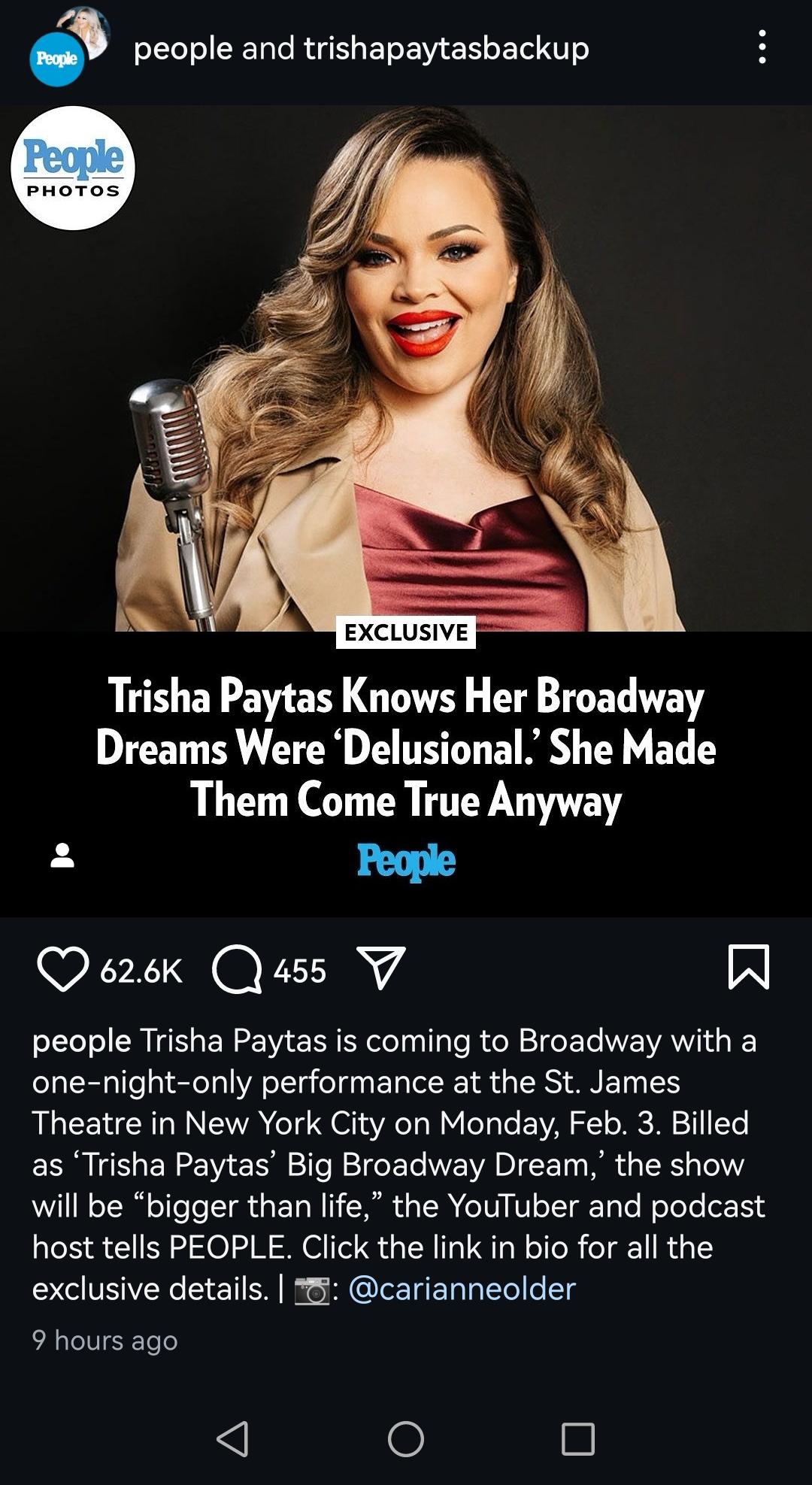View the 455 comments count
This screenshot has width=812, height=1485.
(300, 971)
